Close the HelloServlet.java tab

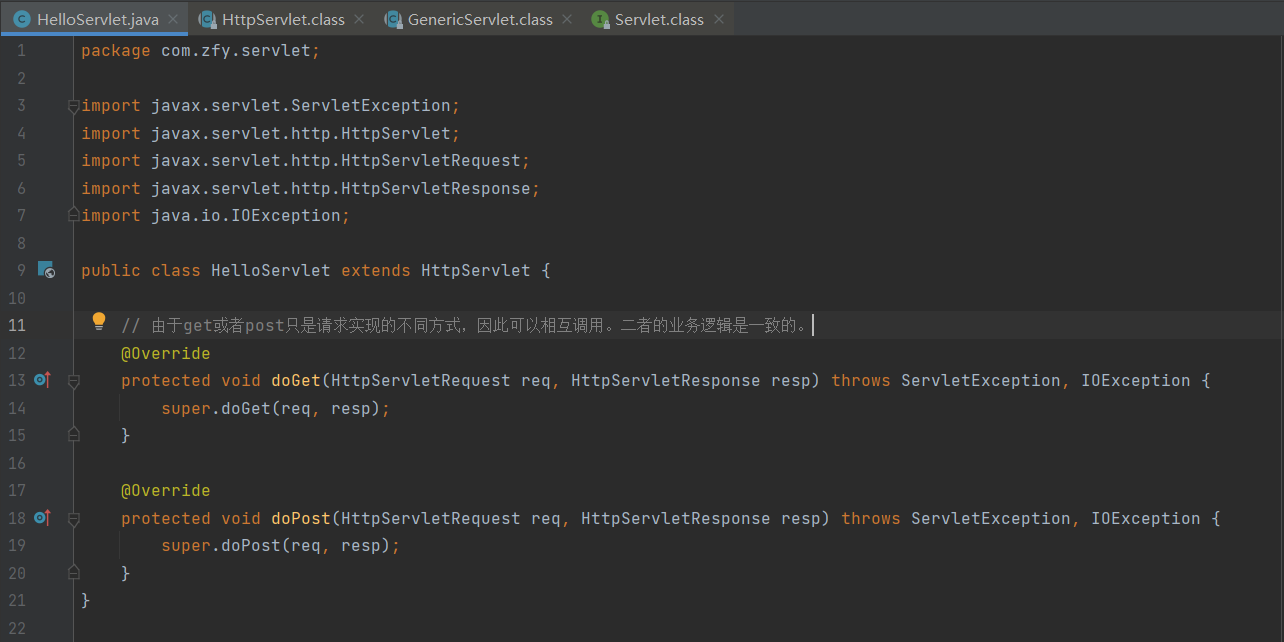pos(173,19)
